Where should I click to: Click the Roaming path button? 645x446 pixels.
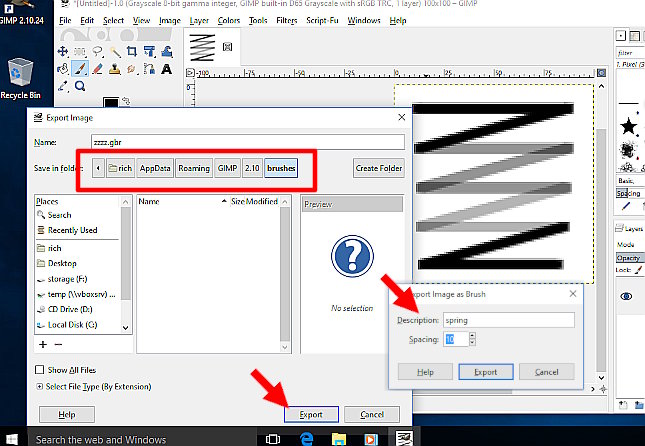194,168
